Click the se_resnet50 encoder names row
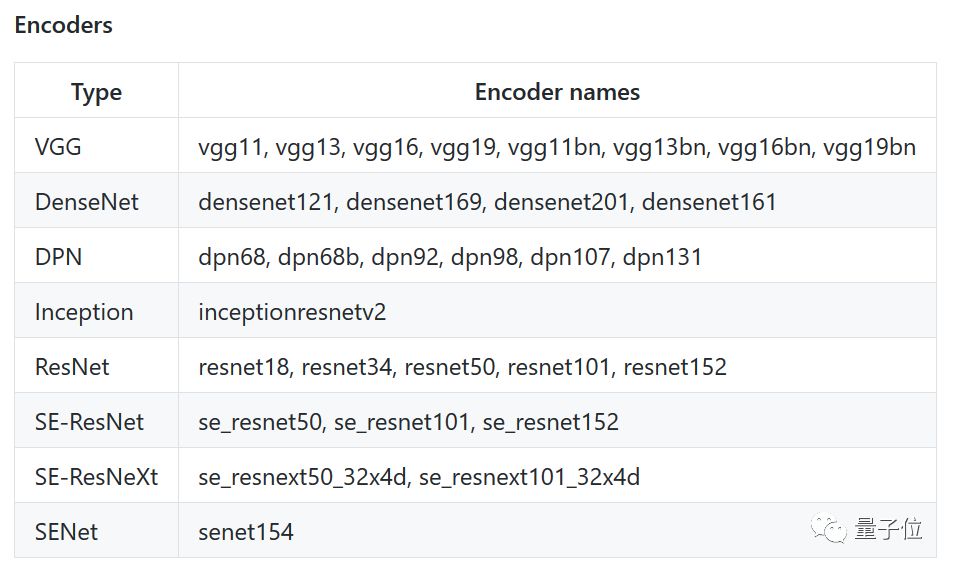Image resolution: width=953 pixels, height=570 pixels. click(x=408, y=422)
